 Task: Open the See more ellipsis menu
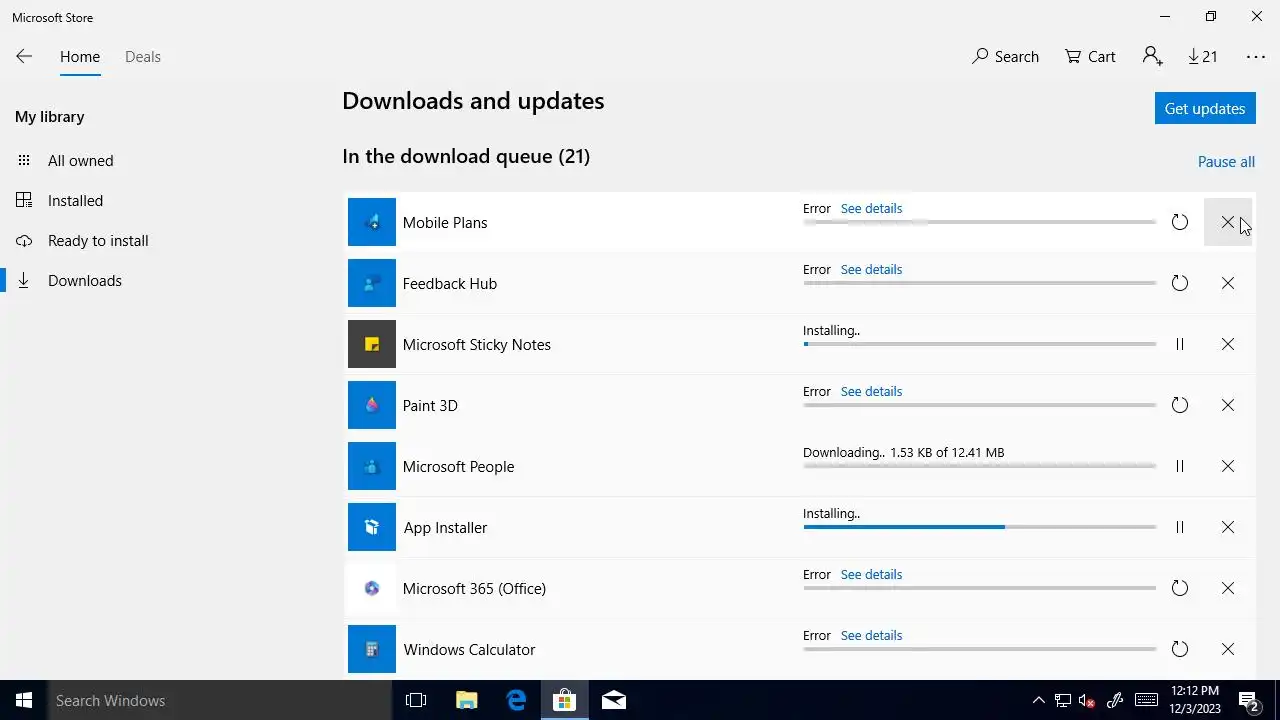[x=1256, y=57]
